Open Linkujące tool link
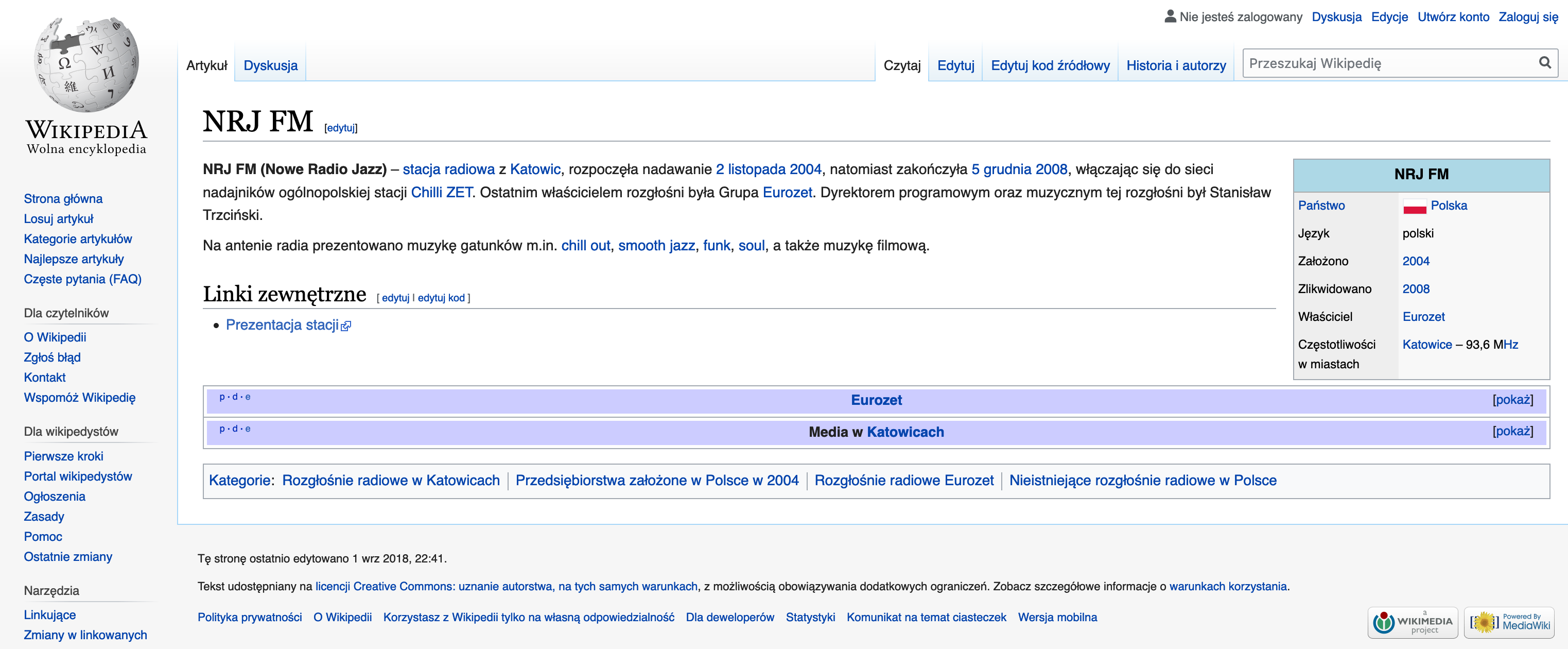 [x=49, y=615]
